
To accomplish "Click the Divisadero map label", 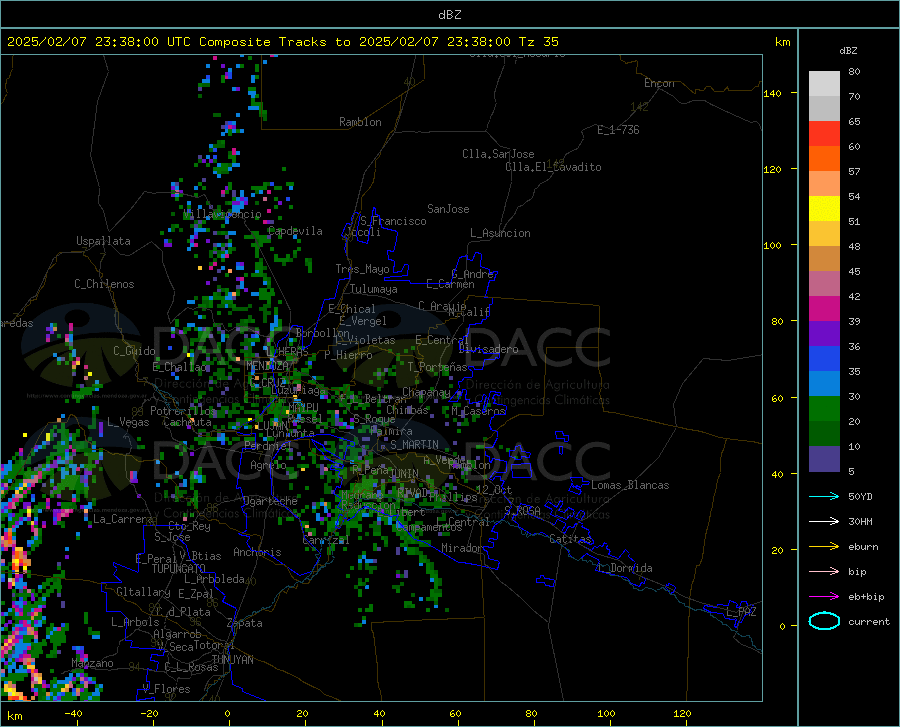I will 488,349.
